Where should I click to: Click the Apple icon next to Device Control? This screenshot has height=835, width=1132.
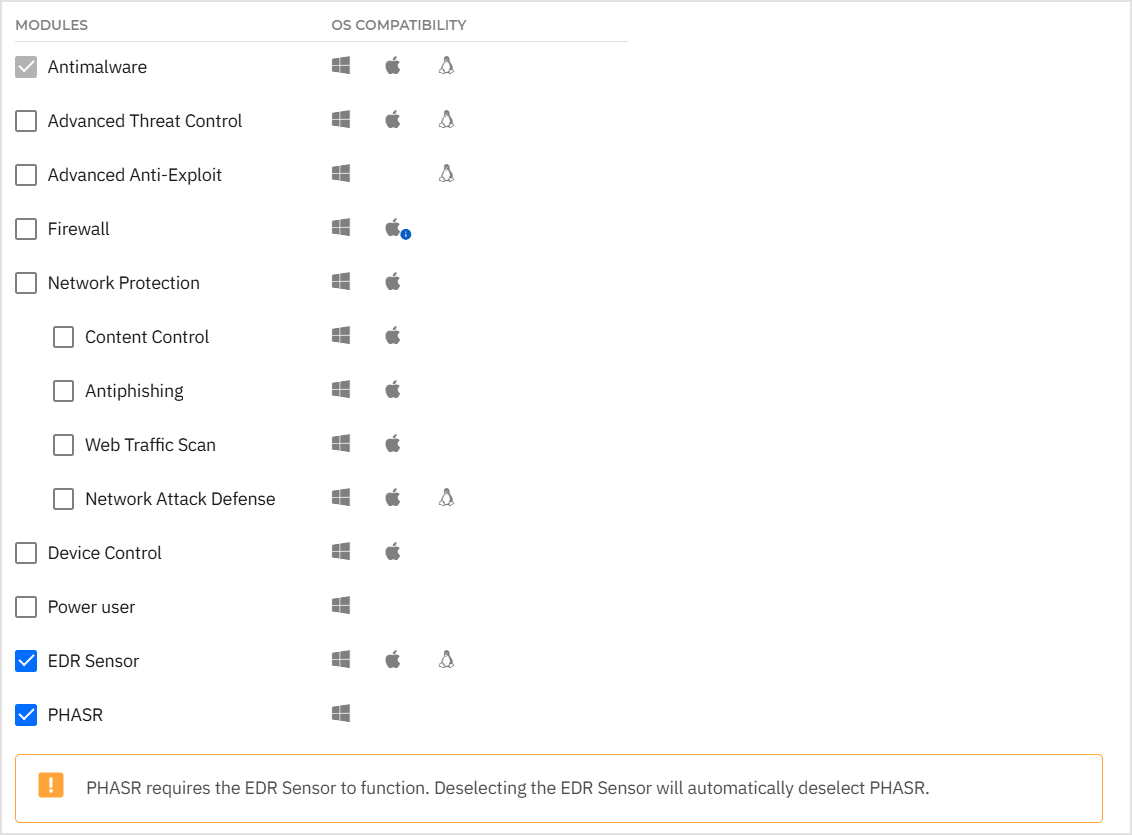(x=392, y=551)
